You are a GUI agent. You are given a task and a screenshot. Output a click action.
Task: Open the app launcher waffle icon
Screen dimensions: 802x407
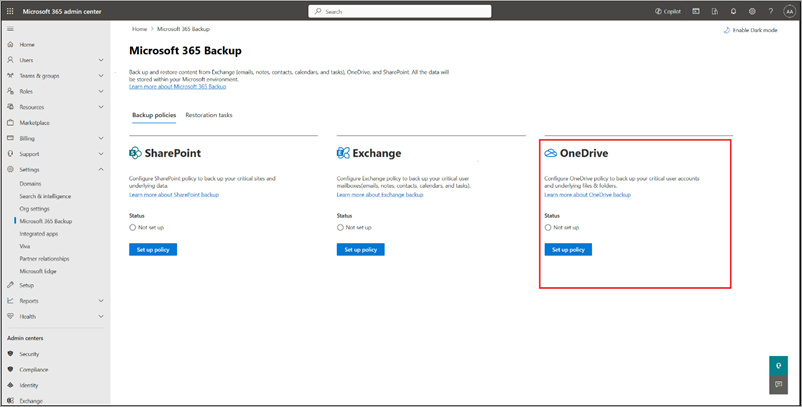click(10, 11)
